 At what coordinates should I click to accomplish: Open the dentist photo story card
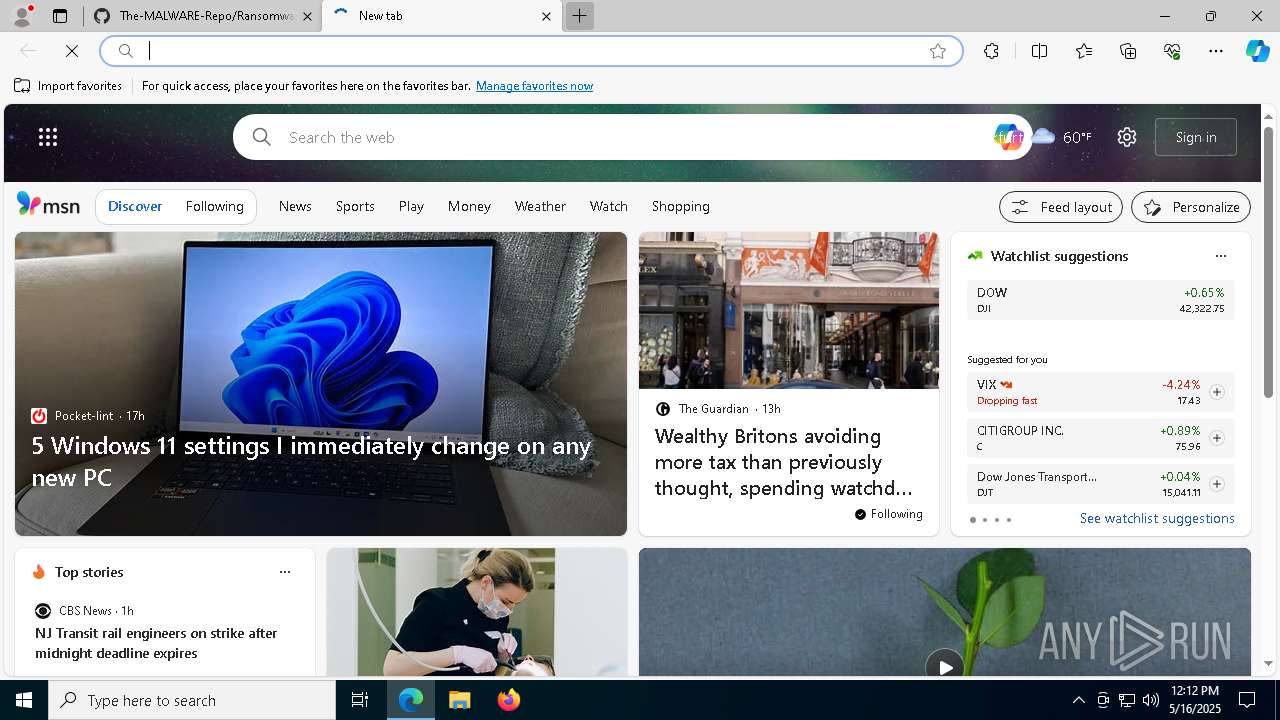[477, 612]
